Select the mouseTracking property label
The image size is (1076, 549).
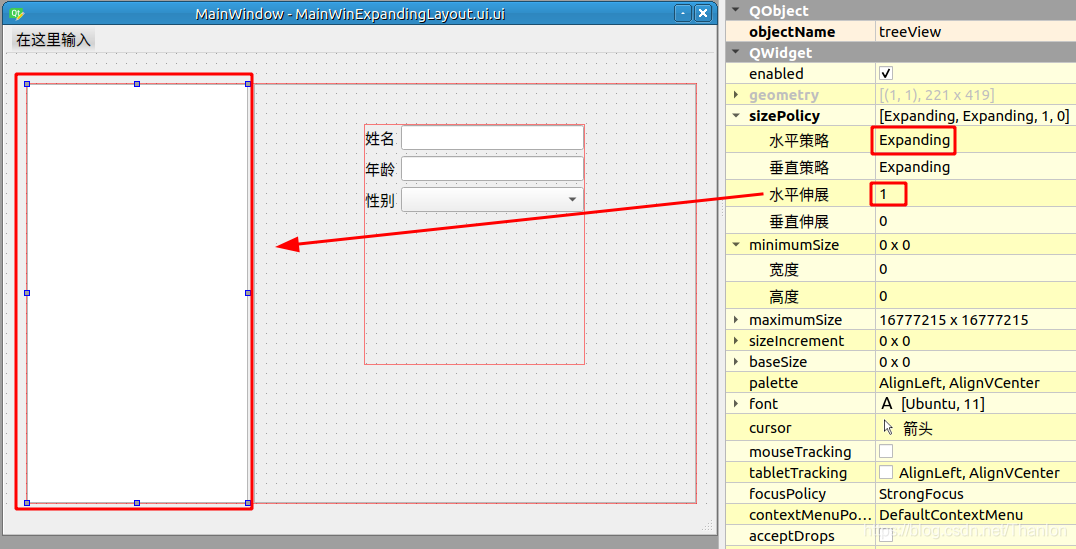point(800,452)
